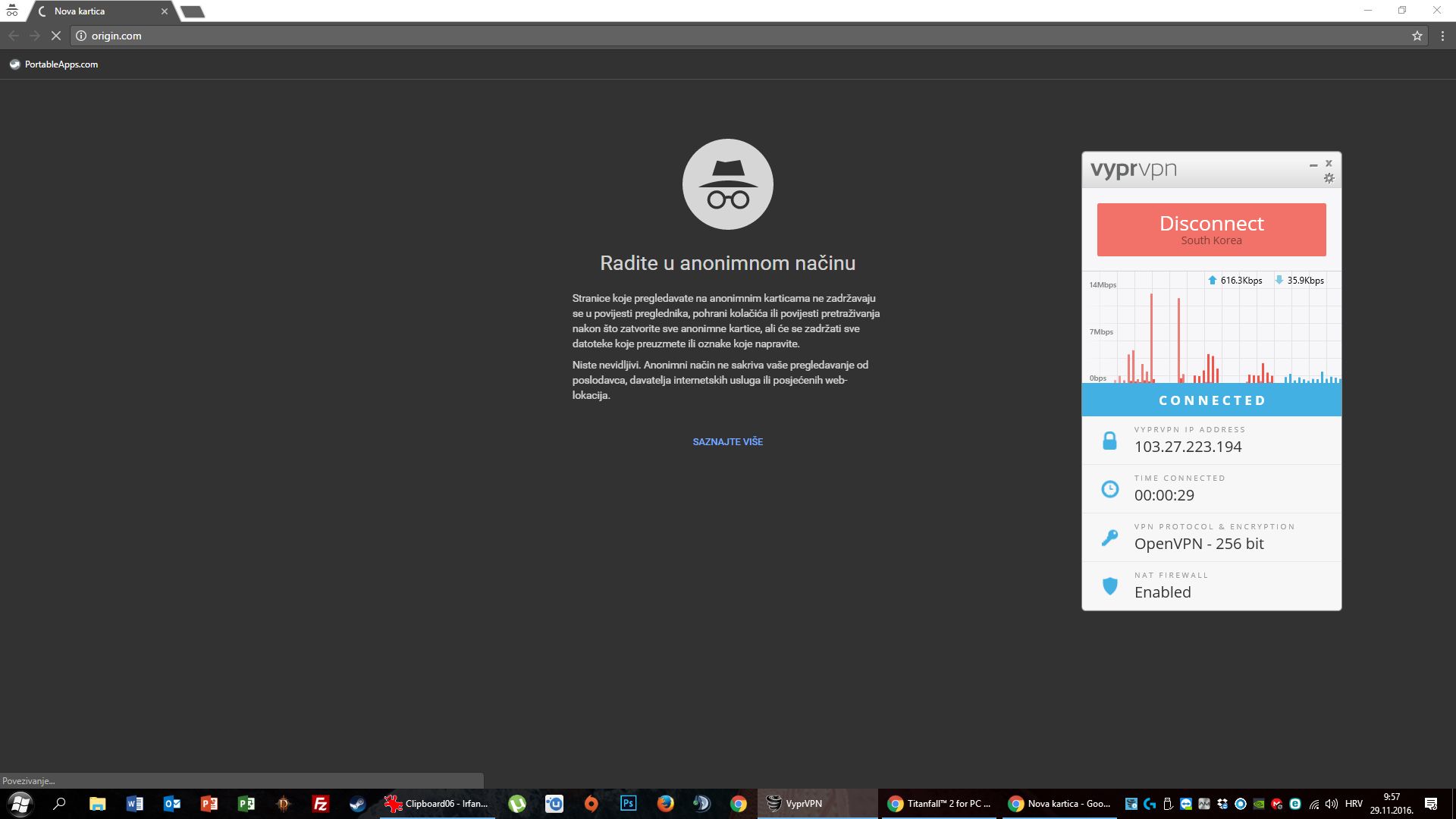Click the Wi-Fi network tray icon
Image resolution: width=1456 pixels, height=819 pixels.
(1314, 804)
